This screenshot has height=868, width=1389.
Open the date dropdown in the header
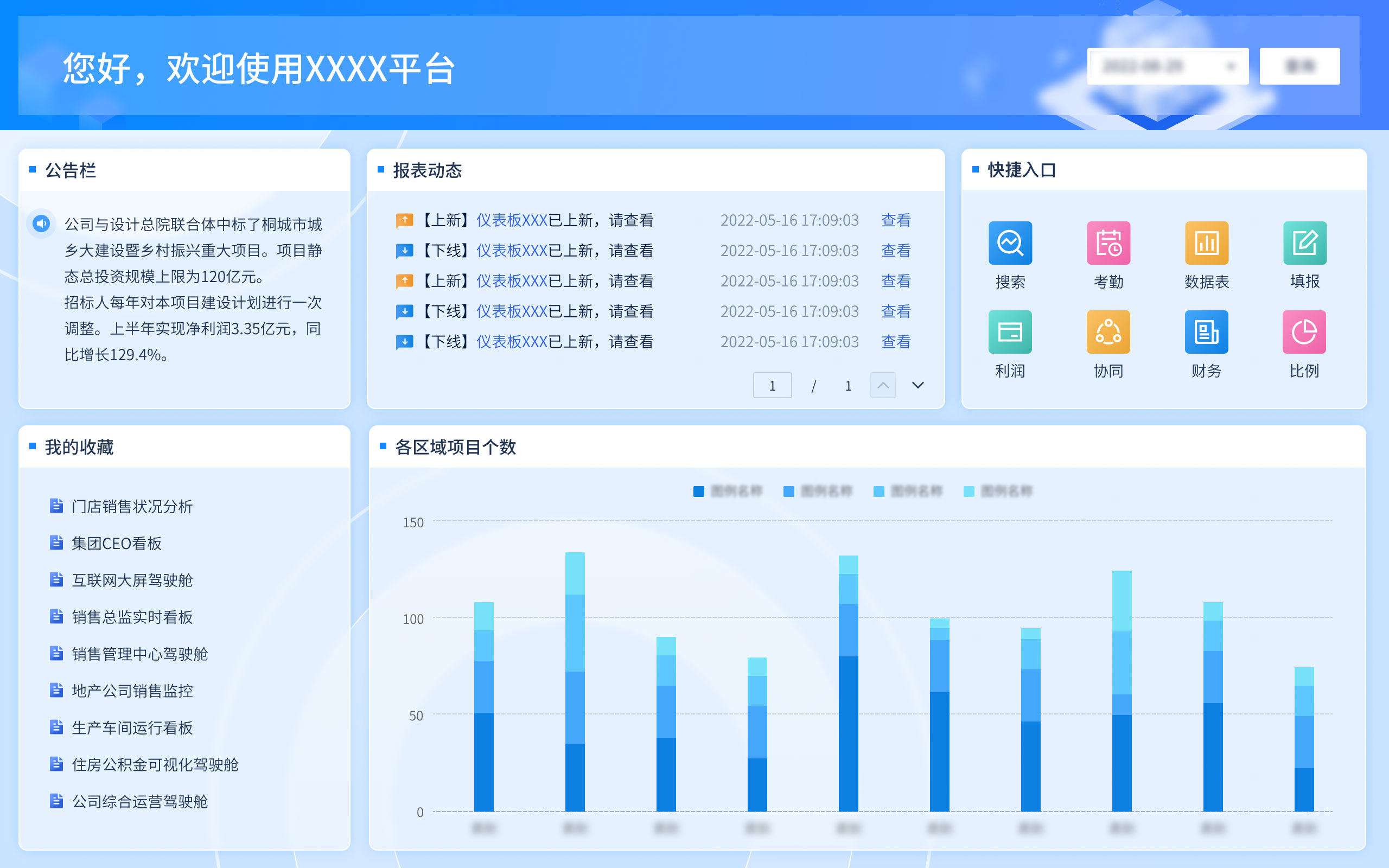click(1168, 66)
